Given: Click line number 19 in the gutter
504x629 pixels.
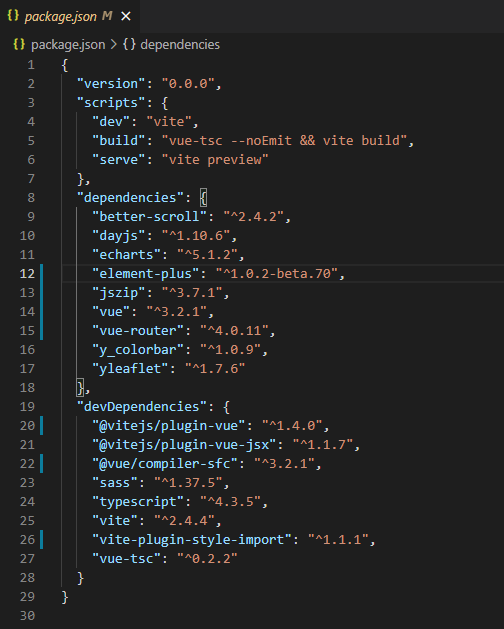Looking at the screenshot, I should [x=27, y=407].
